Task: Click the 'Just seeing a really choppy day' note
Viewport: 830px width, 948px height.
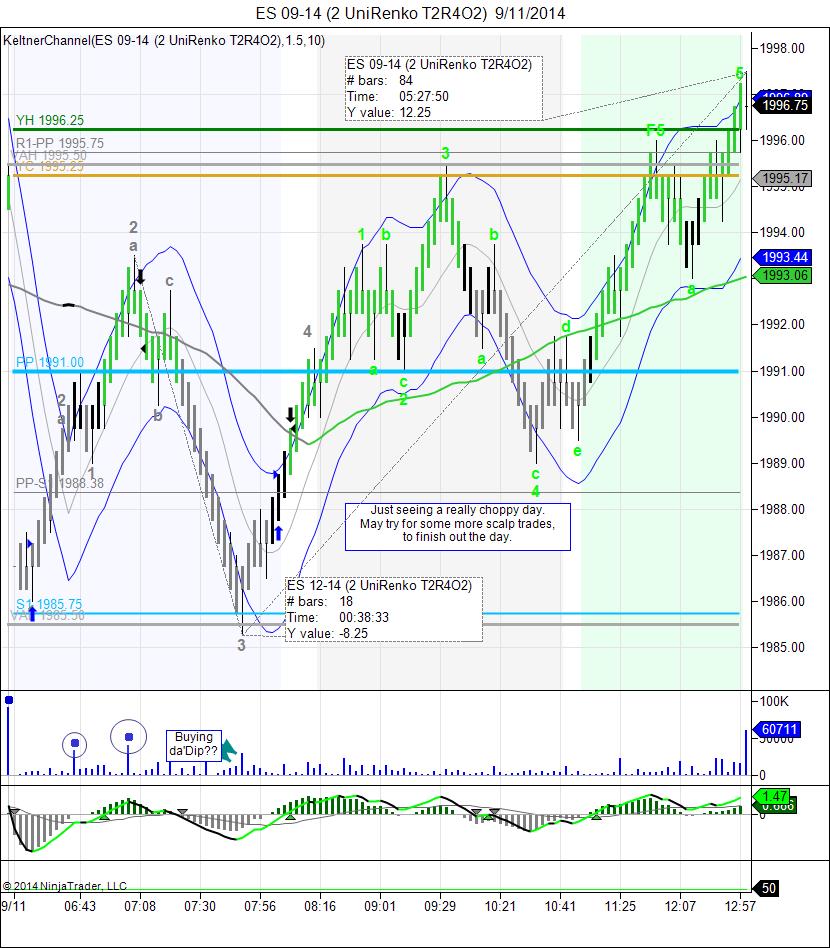Action: (458, 527)
